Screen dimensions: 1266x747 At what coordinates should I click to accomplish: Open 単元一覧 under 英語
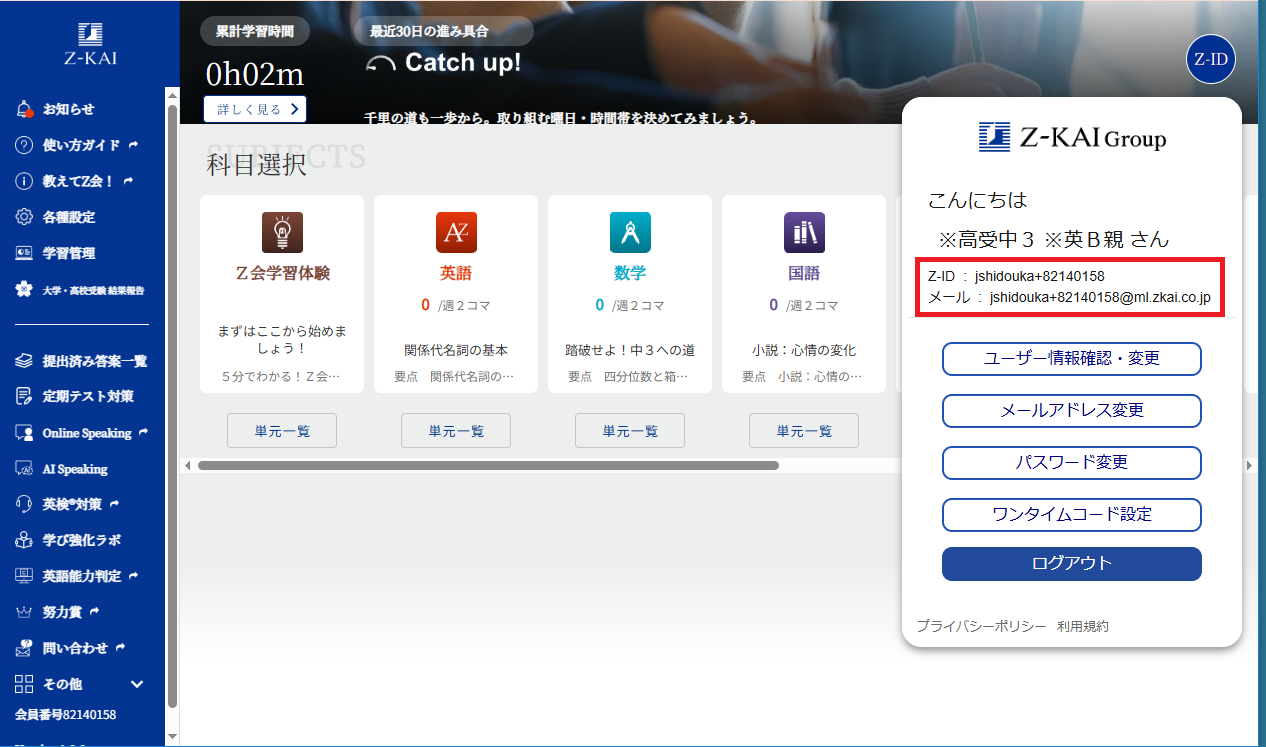[456, 430]
